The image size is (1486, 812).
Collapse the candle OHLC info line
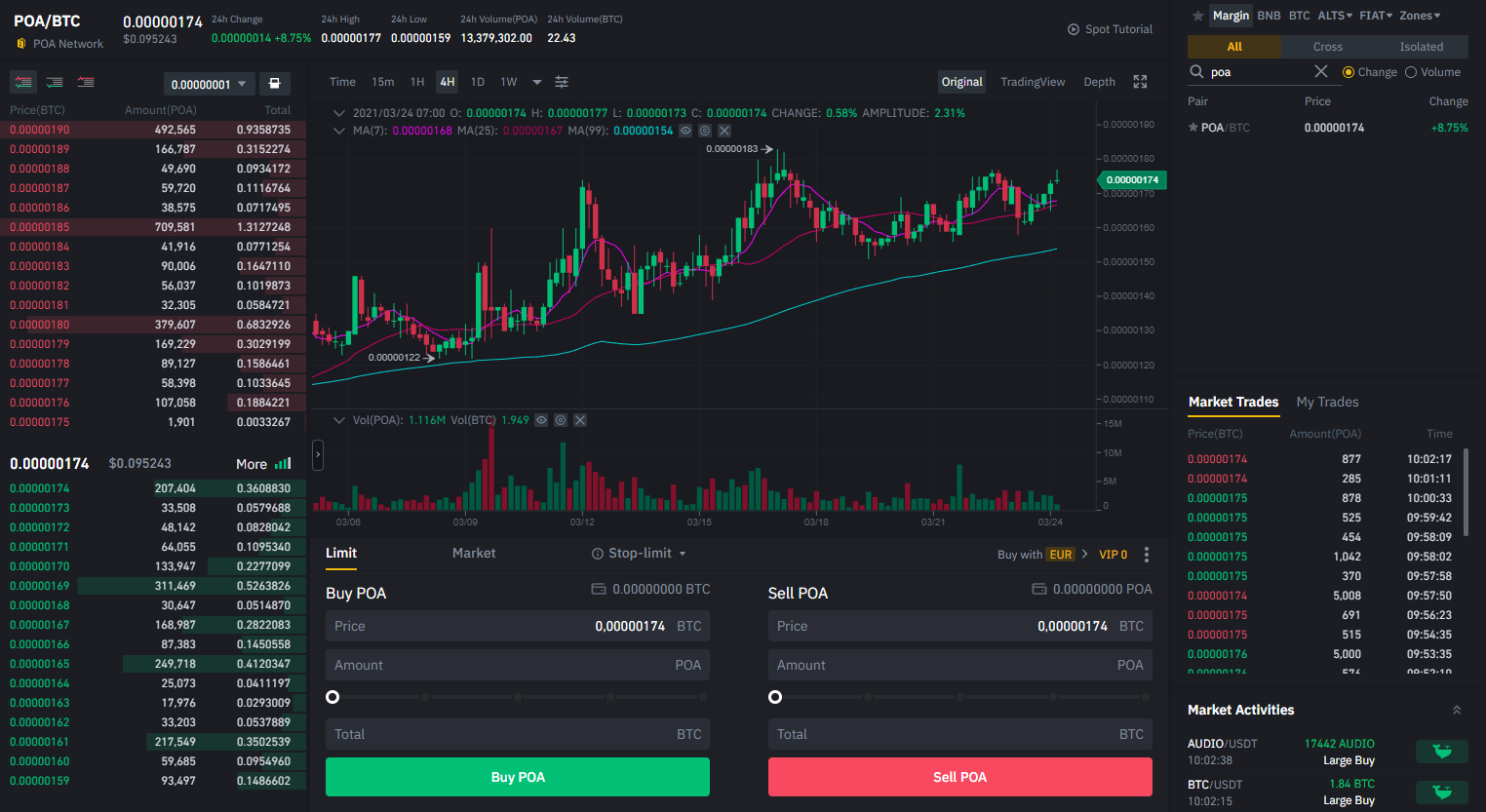(339, 113)
